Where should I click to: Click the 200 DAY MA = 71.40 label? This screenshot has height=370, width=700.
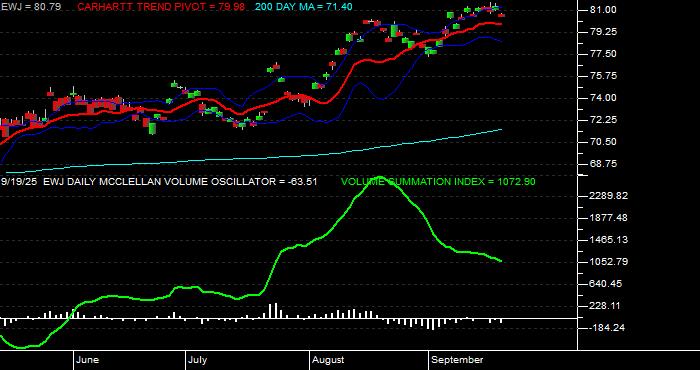(303, 7)
